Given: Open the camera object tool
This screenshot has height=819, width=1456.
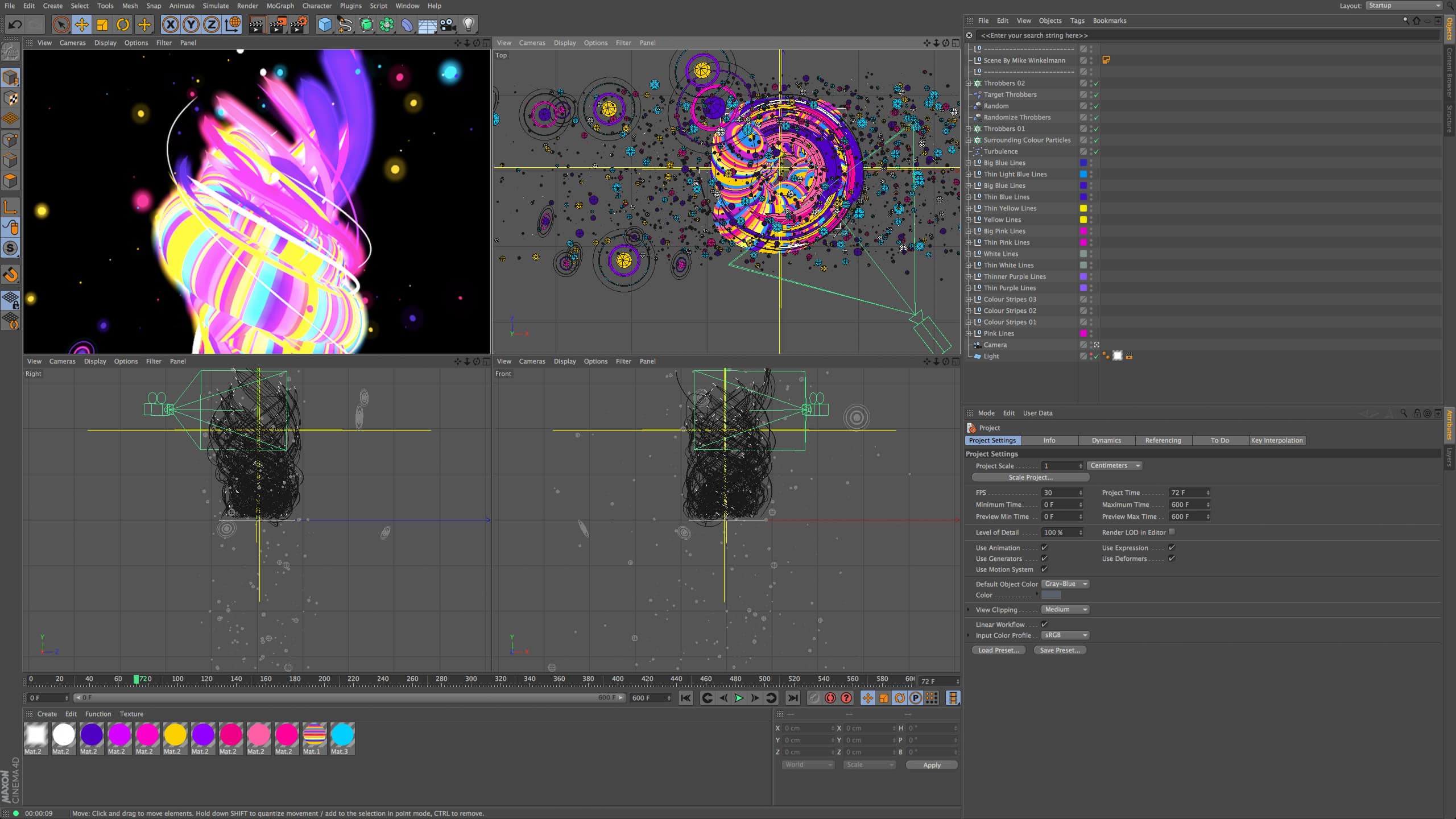Looking at the screenshot, I should tap(448, 24).
